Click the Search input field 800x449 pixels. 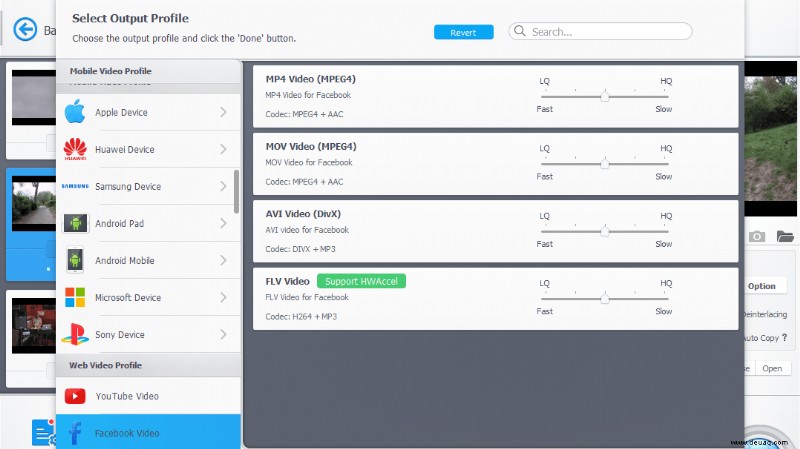coord(600,31)
